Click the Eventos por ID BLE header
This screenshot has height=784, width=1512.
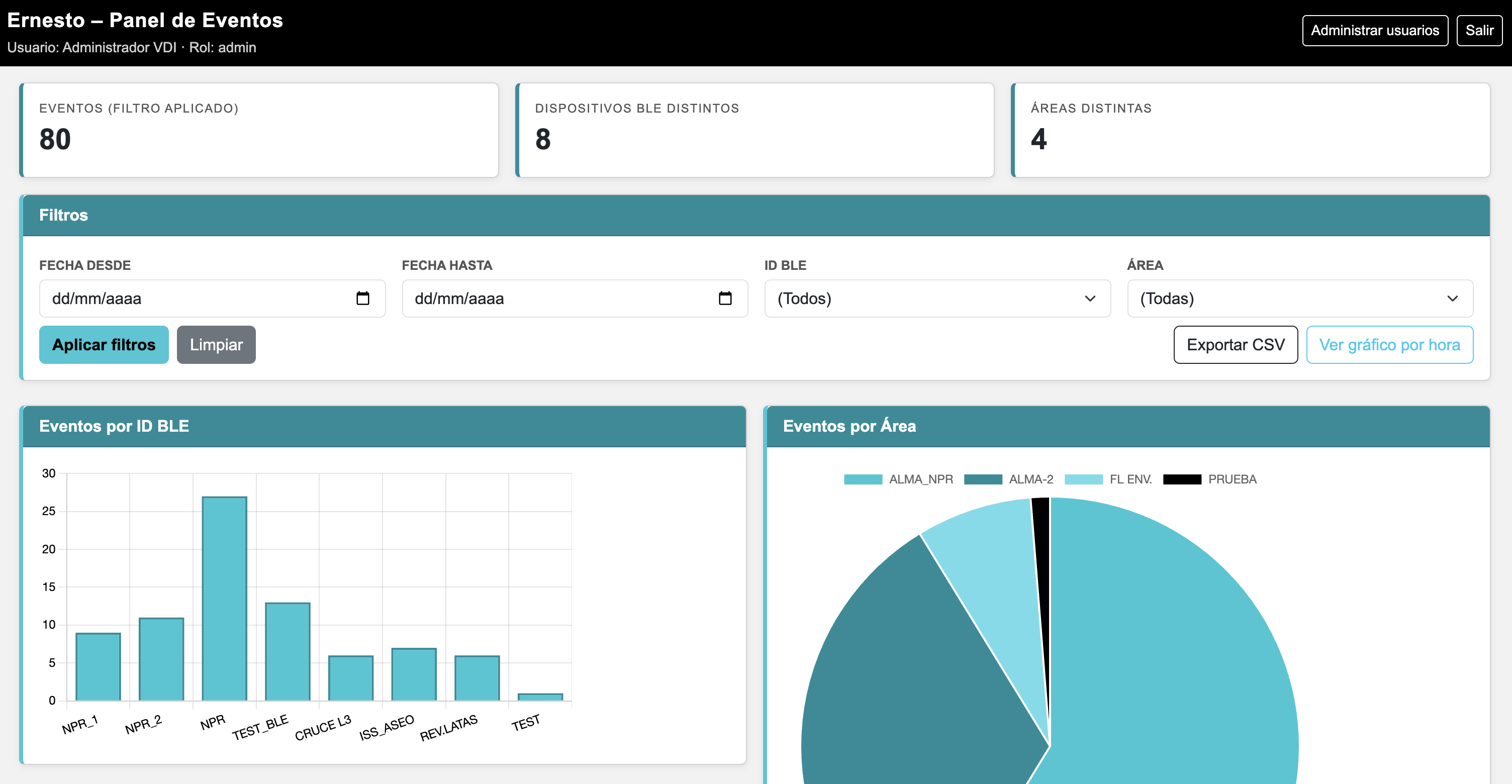pyautogui.click(x=385, y=426)
